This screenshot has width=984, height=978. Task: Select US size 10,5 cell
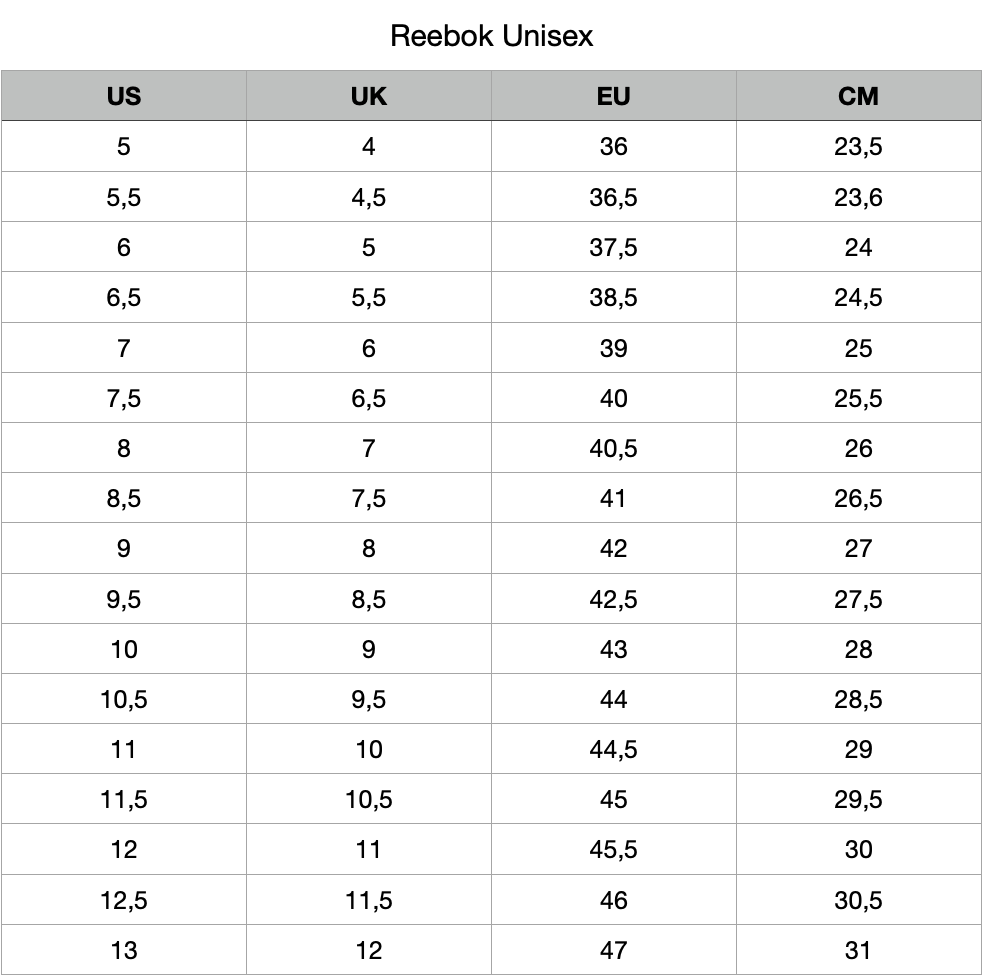click(x=124, y=699)
